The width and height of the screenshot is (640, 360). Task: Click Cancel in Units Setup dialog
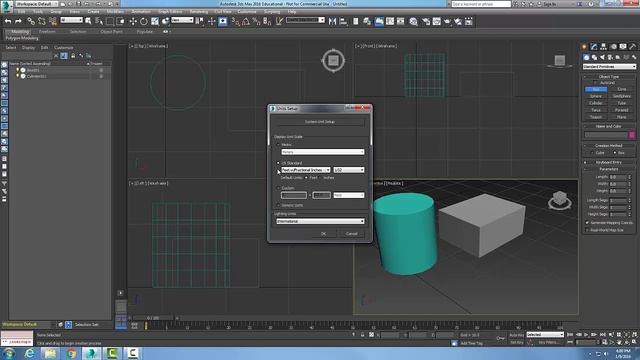pyautogui.click(x=351, y=234)
